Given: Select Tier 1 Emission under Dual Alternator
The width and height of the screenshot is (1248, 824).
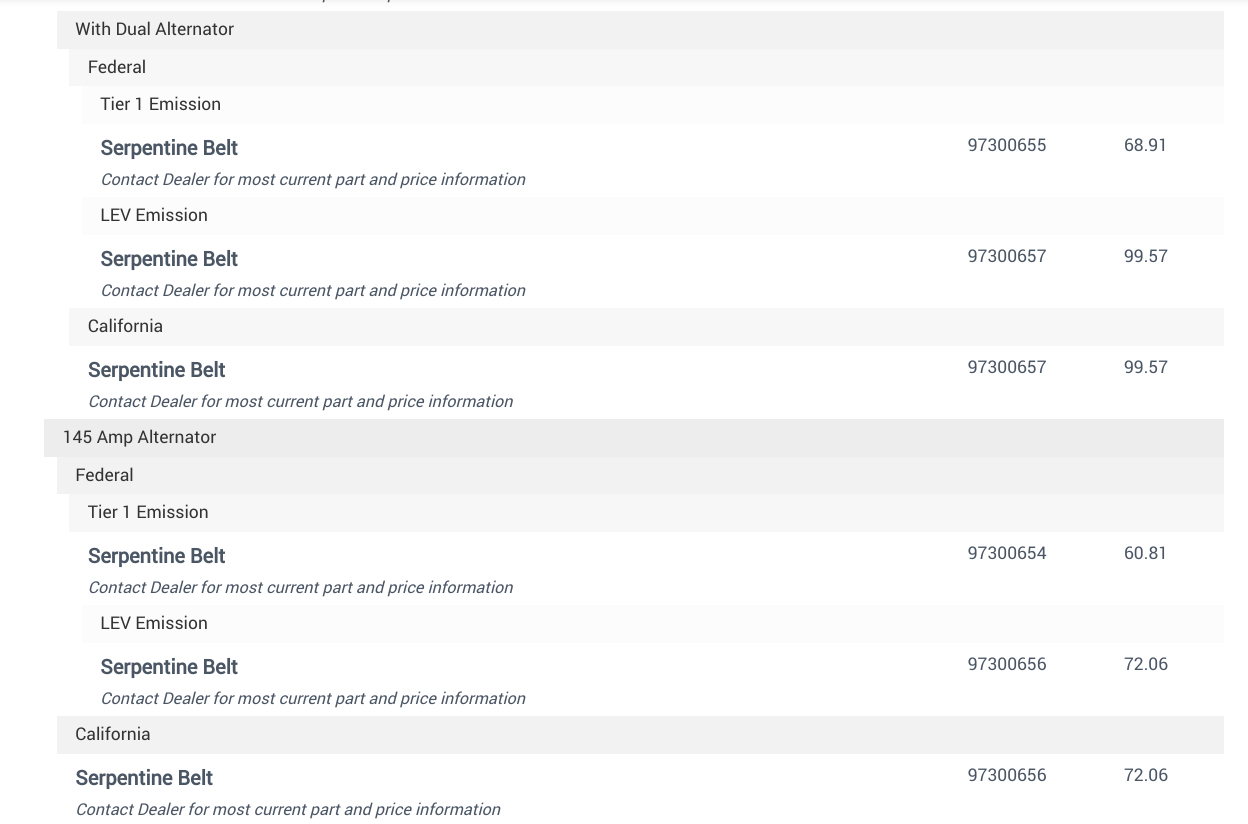Looking at the screenshot, I should [160, 104].
